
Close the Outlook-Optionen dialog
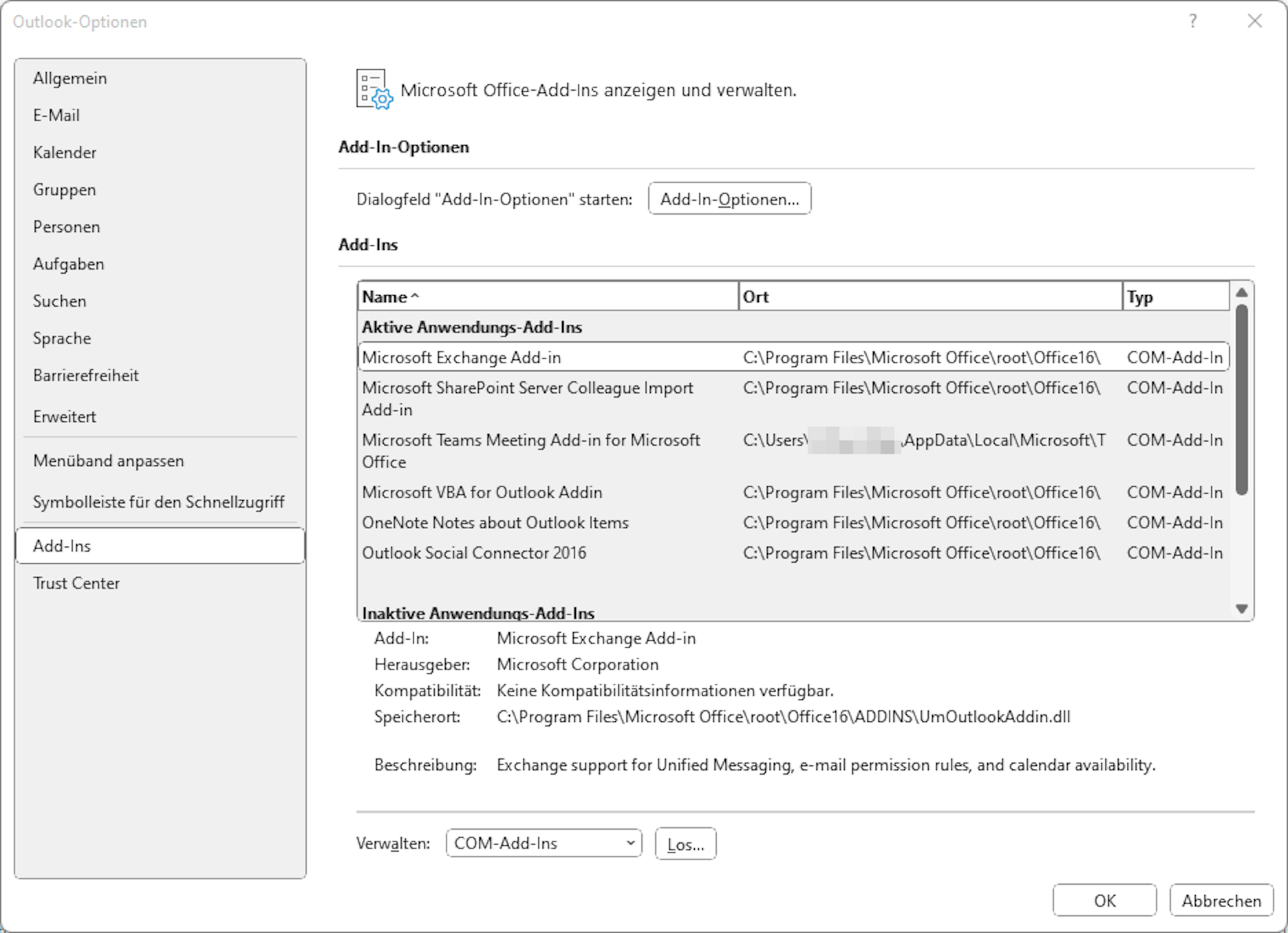1254,21
